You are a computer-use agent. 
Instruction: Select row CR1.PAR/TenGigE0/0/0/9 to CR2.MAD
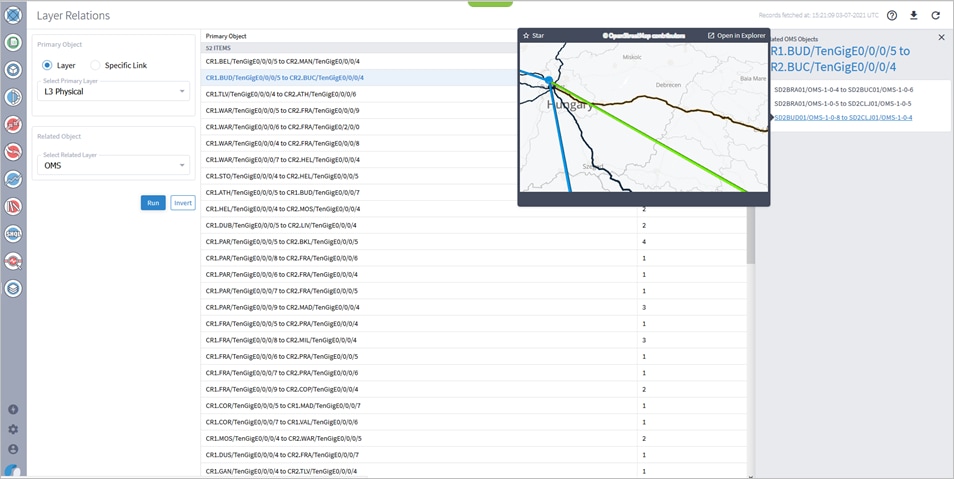click(473, 307)
